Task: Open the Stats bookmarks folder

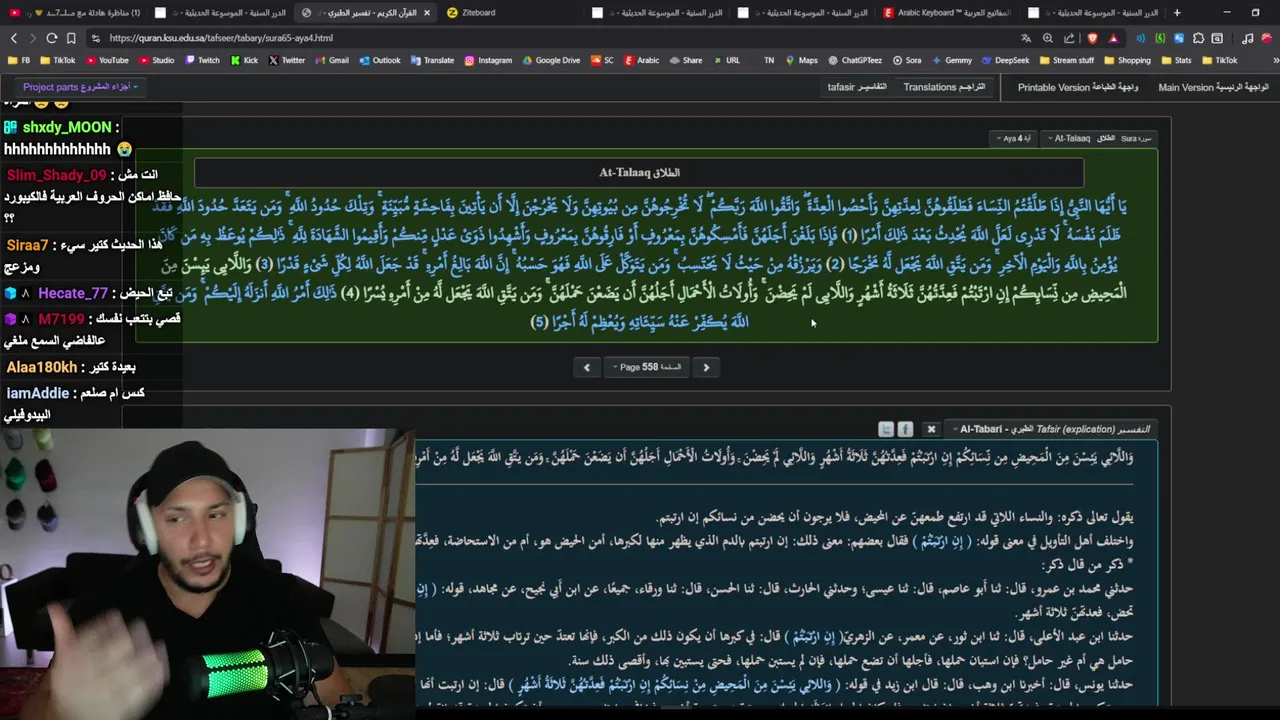Action: pos(1176,60)
